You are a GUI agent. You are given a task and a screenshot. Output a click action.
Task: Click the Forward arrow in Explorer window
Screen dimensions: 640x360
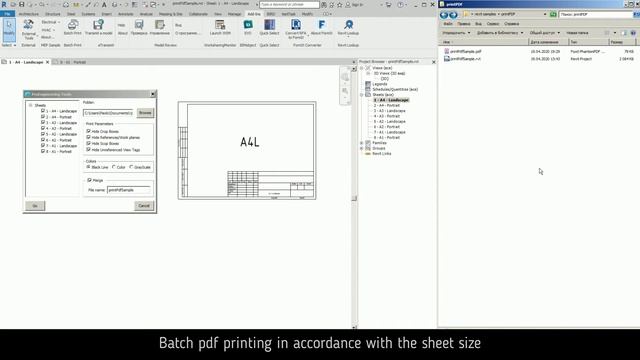pos(453,15)
